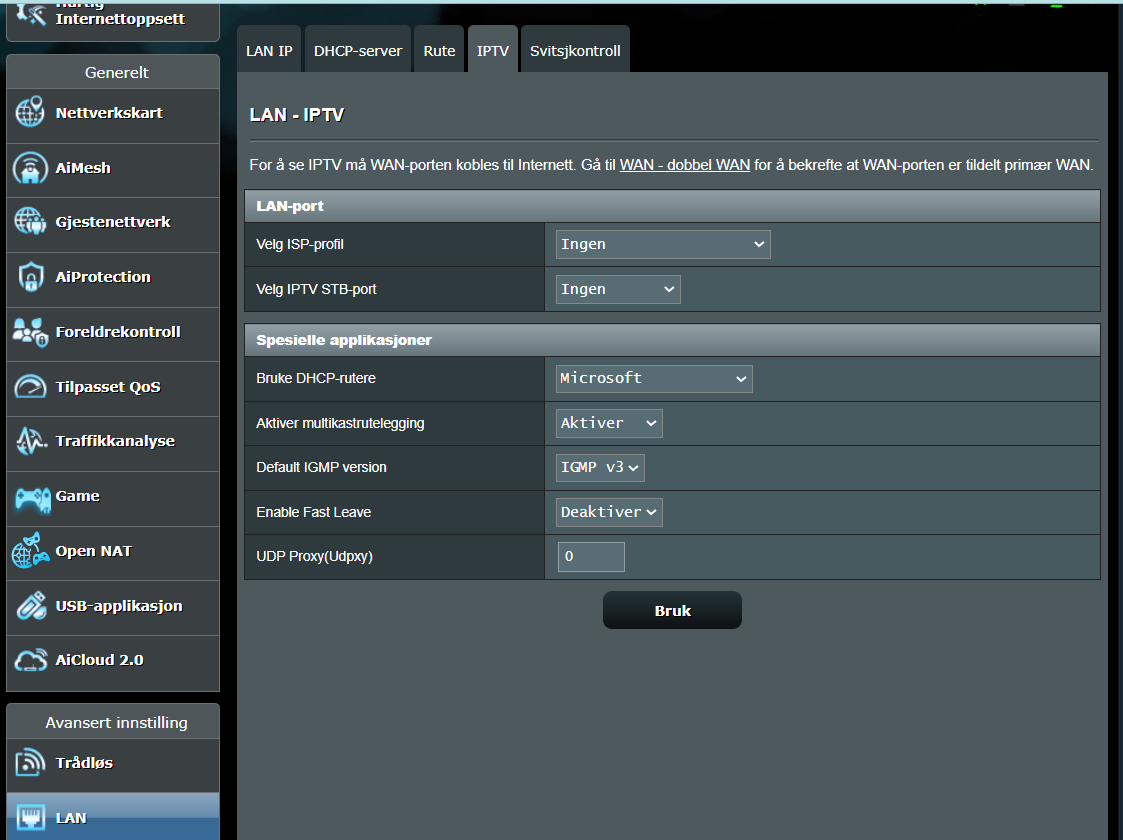Screen dimensions: 1123x840
Task: Click the Enable Fast Leave label
Action: tap(314, 512)
